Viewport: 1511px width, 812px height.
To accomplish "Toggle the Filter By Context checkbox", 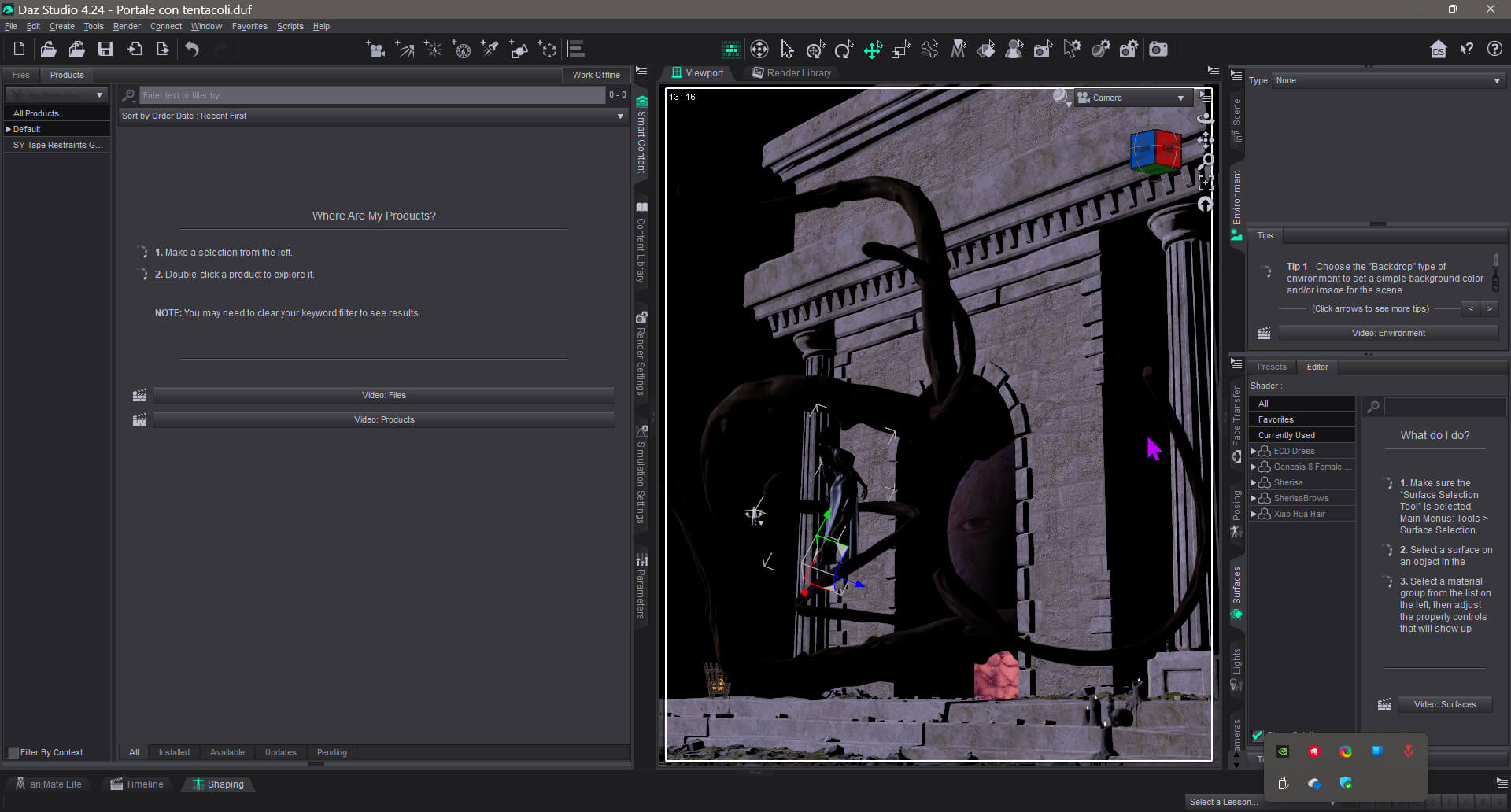I will [13, 753].
